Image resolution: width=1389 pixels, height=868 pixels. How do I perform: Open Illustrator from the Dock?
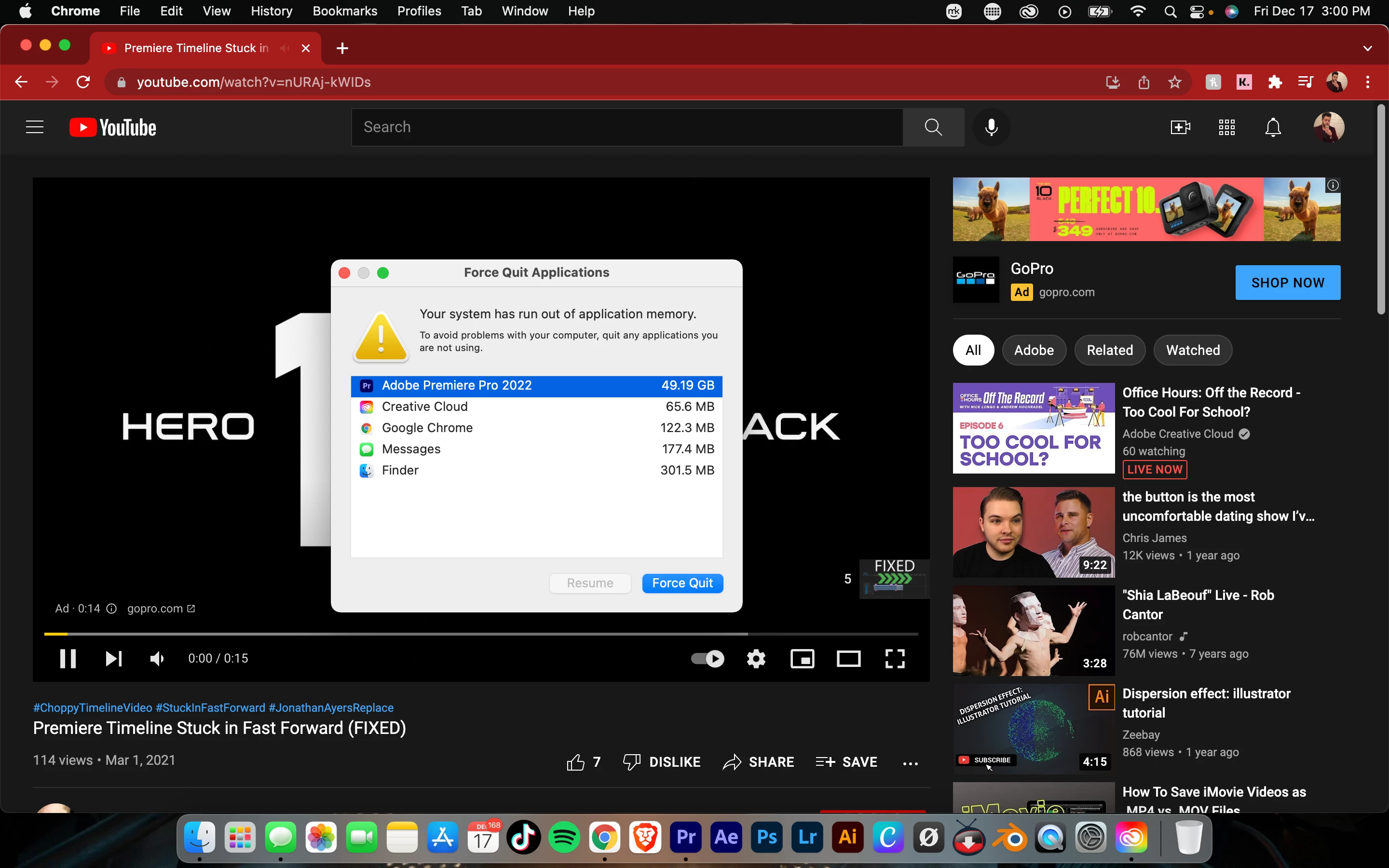(848, 838)
